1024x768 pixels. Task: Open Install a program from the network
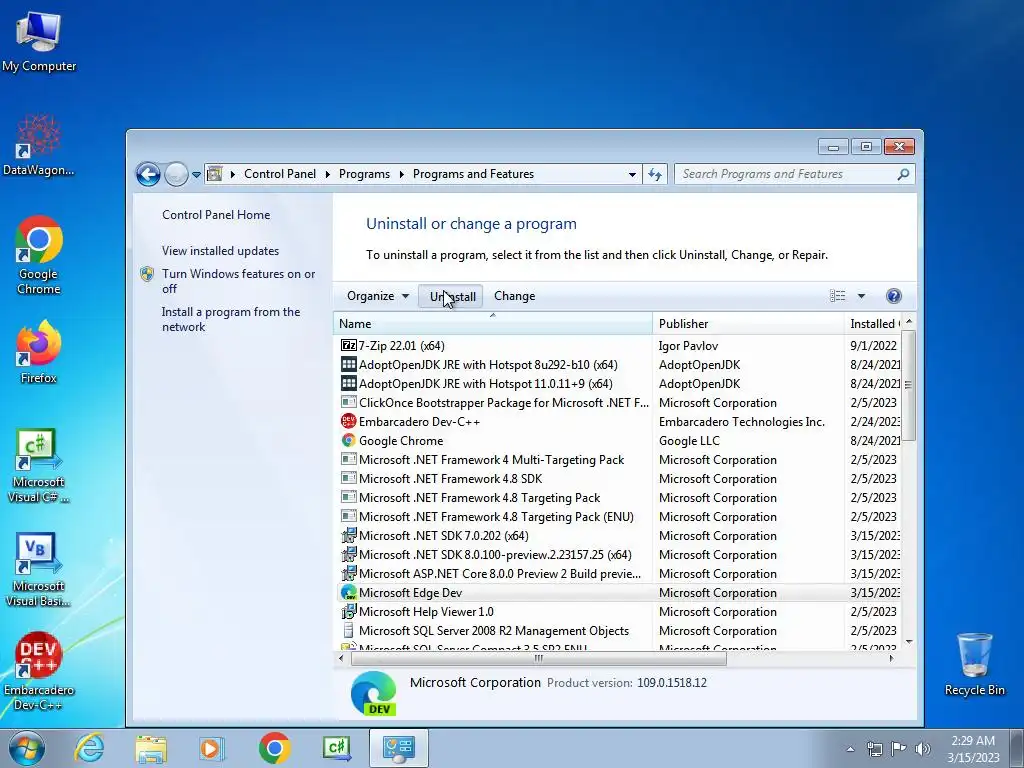(231, 319)
